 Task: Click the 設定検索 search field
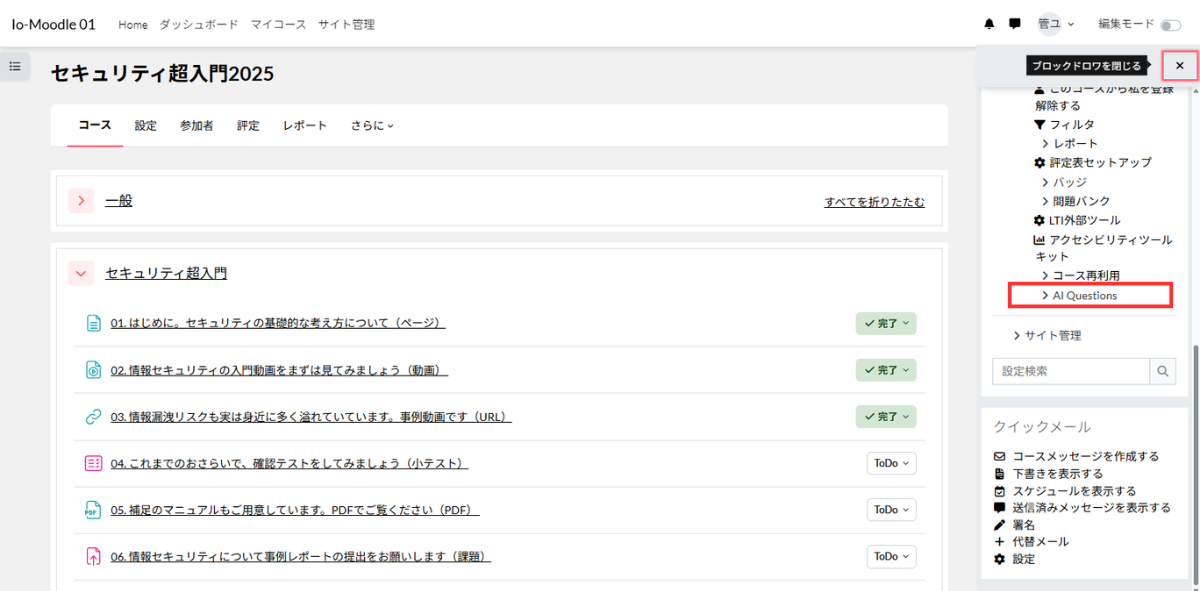[1070, 371]
